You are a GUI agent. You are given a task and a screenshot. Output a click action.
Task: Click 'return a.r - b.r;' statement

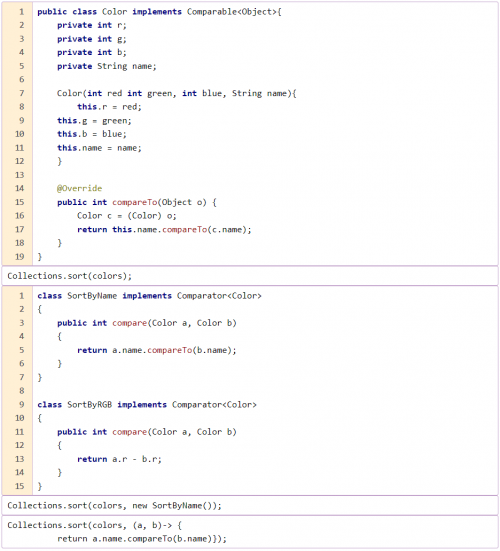tap(119, 459)
